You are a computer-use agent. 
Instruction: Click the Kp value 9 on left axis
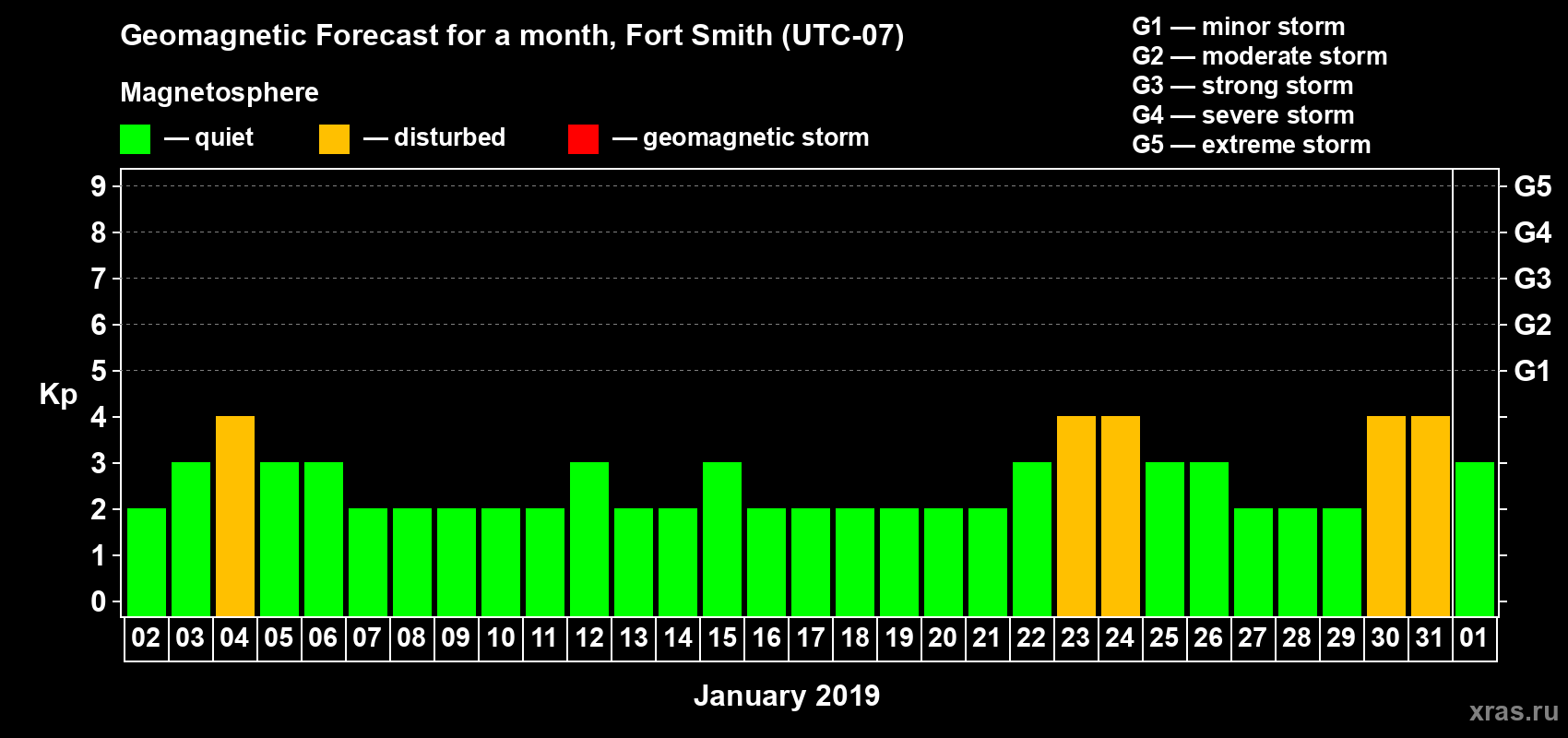coord(99,186)
